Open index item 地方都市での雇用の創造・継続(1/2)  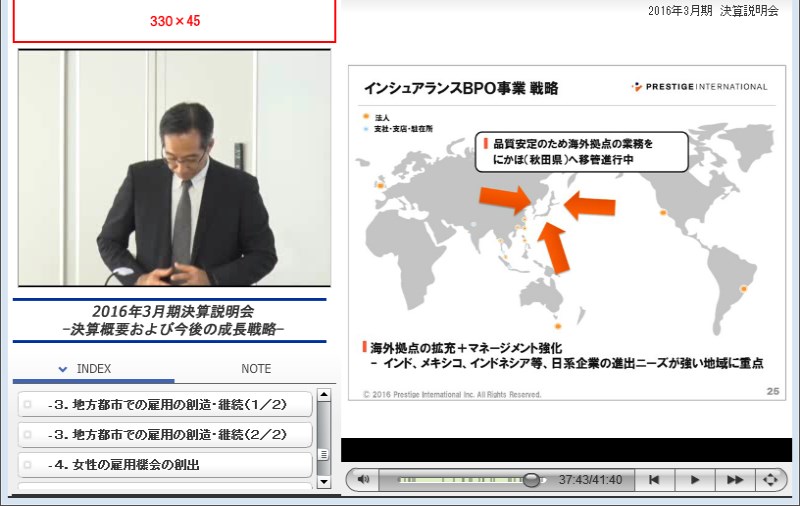165,404
